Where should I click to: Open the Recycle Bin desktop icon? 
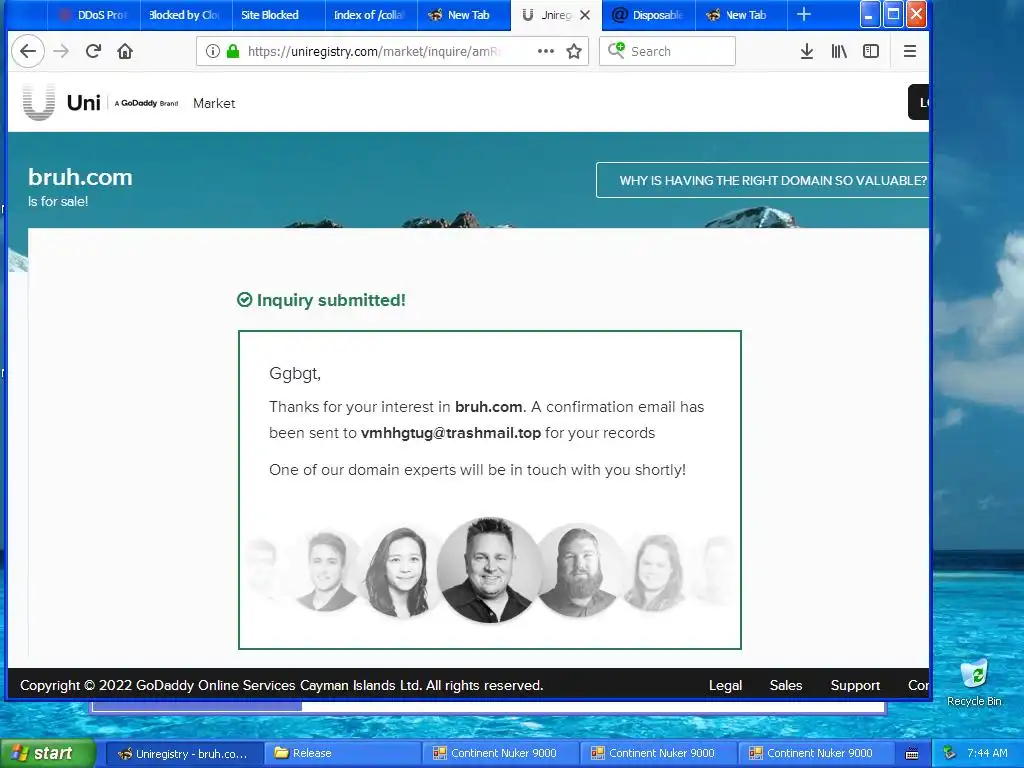click(974, 682)
